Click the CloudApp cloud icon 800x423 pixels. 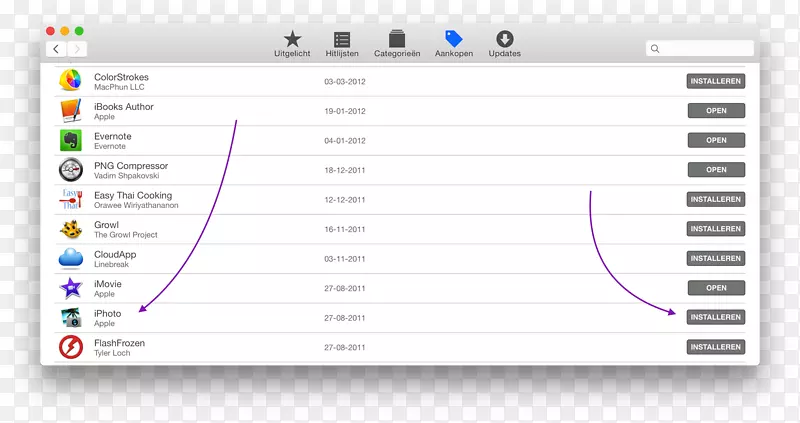tap(71, 258)
